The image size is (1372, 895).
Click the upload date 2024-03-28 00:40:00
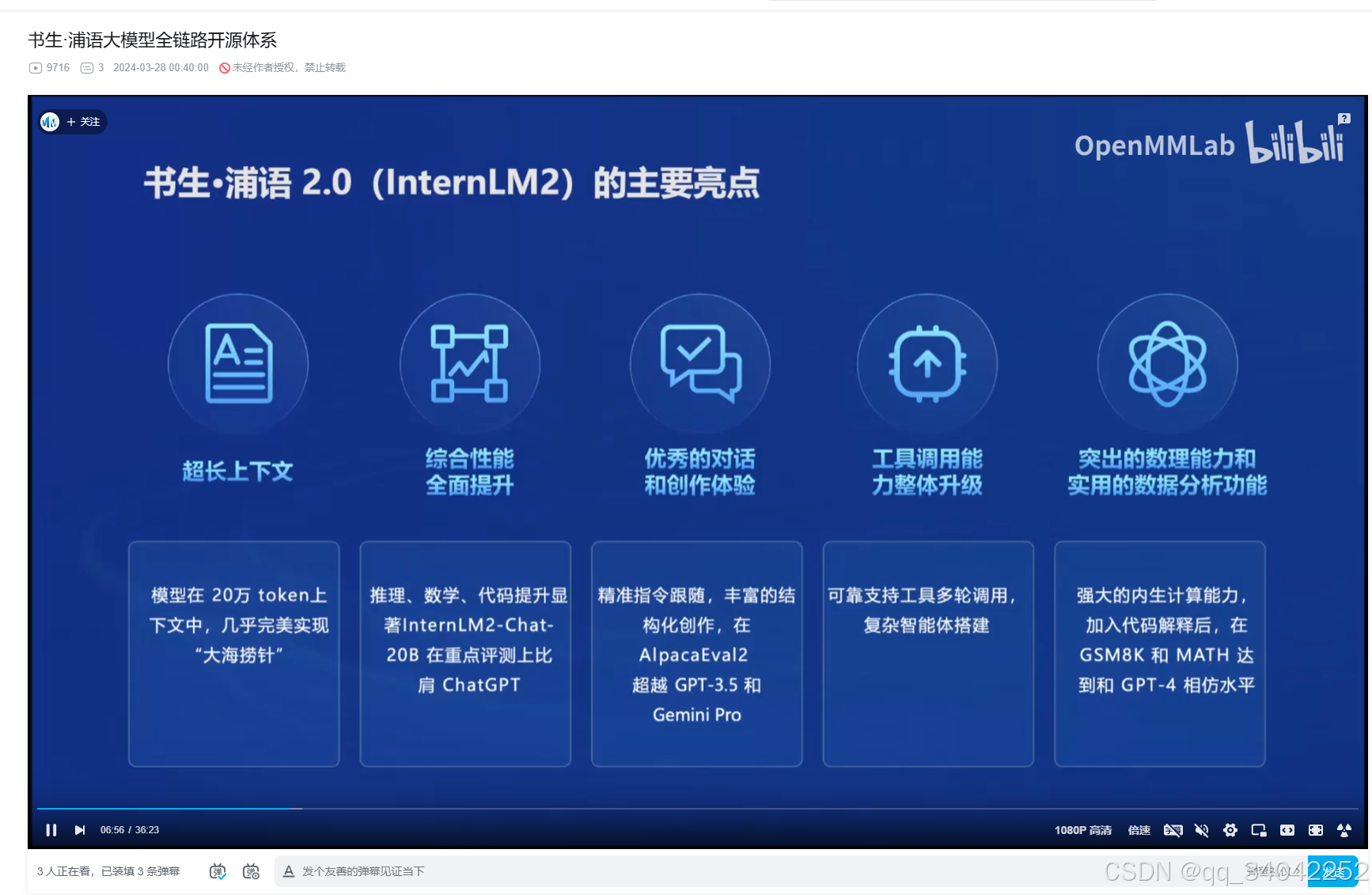click(x=161, y=68)
